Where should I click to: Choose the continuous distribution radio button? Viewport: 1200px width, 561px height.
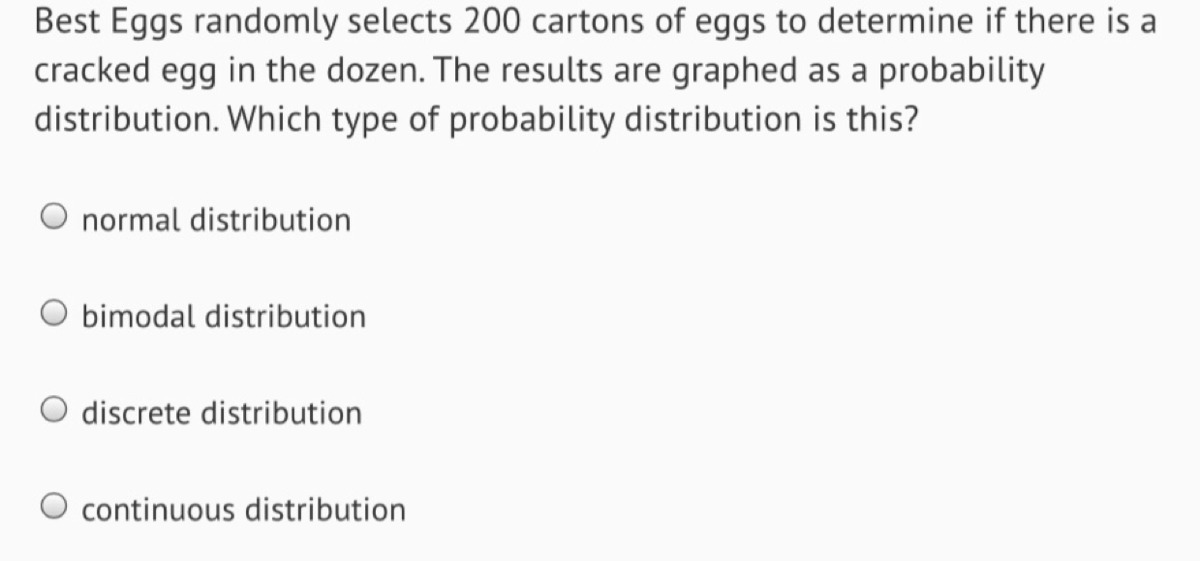(55, 510)
